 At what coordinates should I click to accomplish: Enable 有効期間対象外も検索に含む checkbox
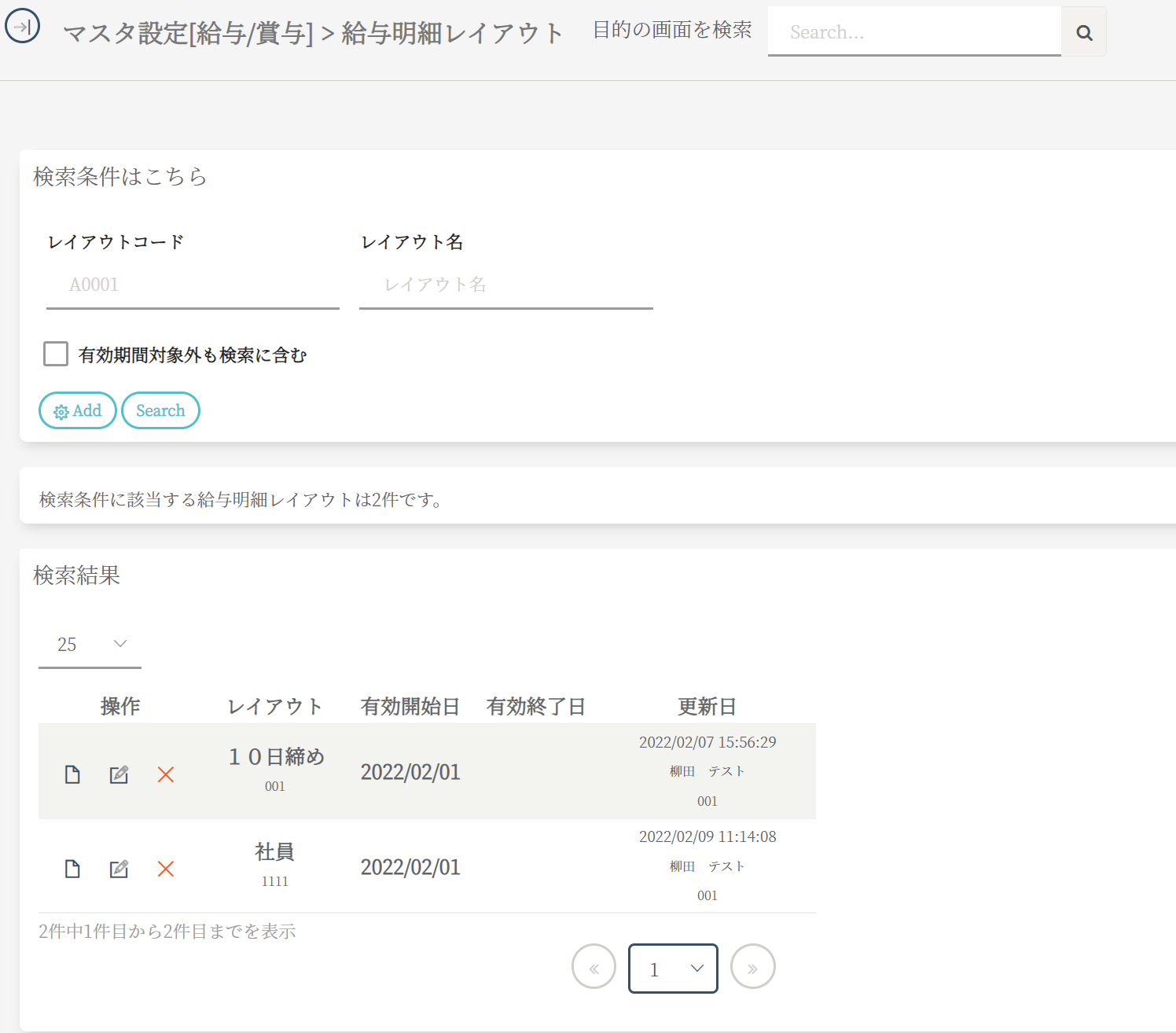tap(56, 354)
